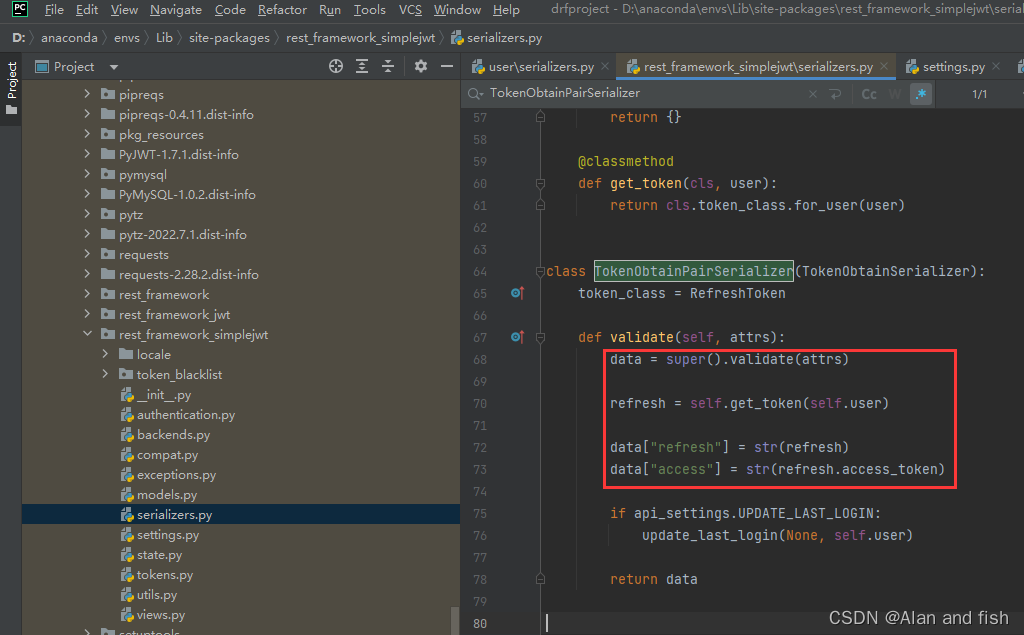Image resolution: width=1024 pixels, height=635 pixels.
Task: Click the new line icon in find bar
Action: click(835, 94)
